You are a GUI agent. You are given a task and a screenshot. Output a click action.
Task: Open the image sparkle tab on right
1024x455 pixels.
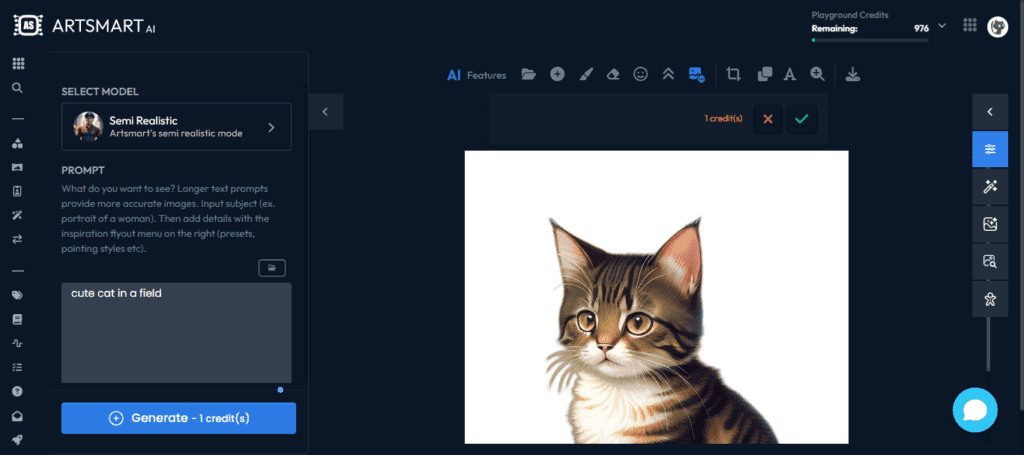click(990, 225)
